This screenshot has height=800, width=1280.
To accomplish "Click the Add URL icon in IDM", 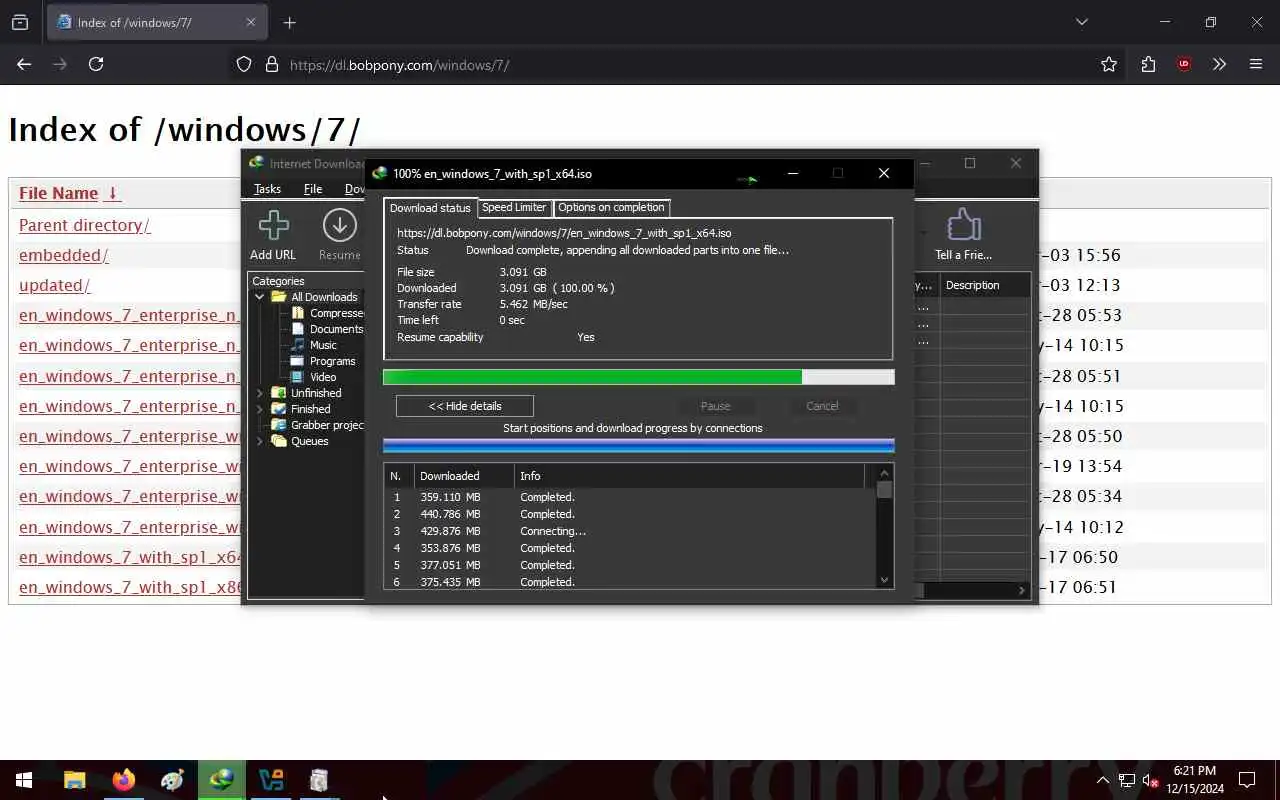I will point(273,226).
